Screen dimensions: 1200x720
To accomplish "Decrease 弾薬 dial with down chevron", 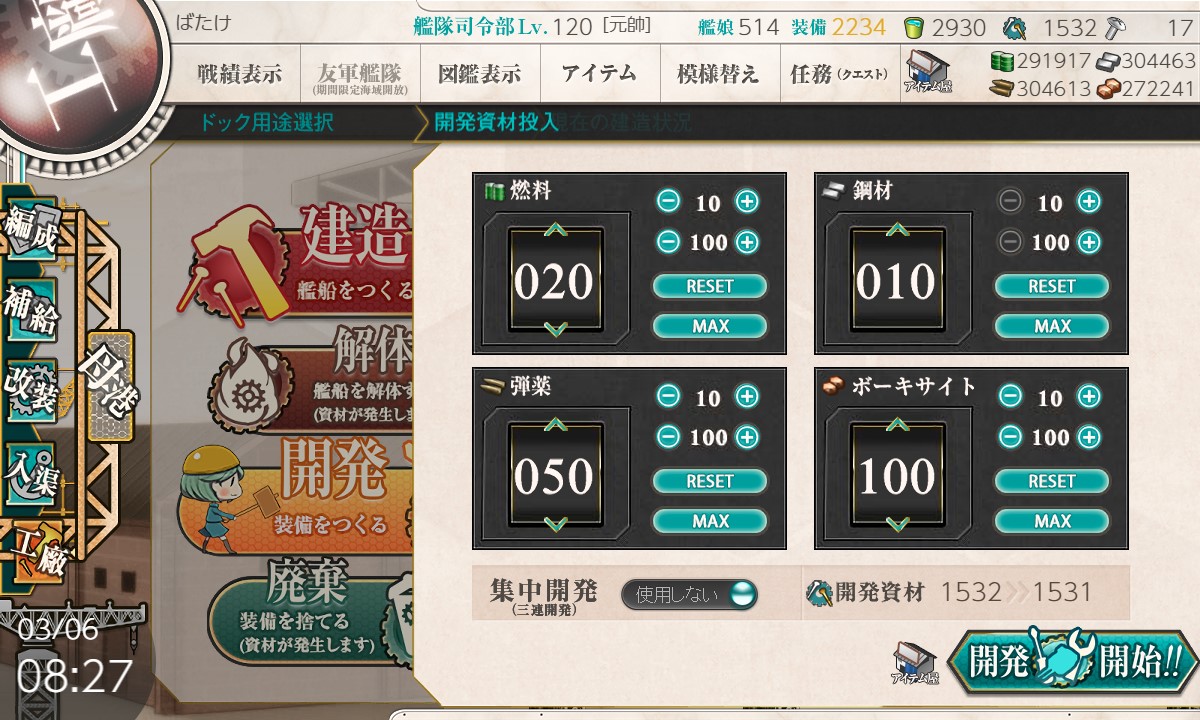I will click(556, 523).
